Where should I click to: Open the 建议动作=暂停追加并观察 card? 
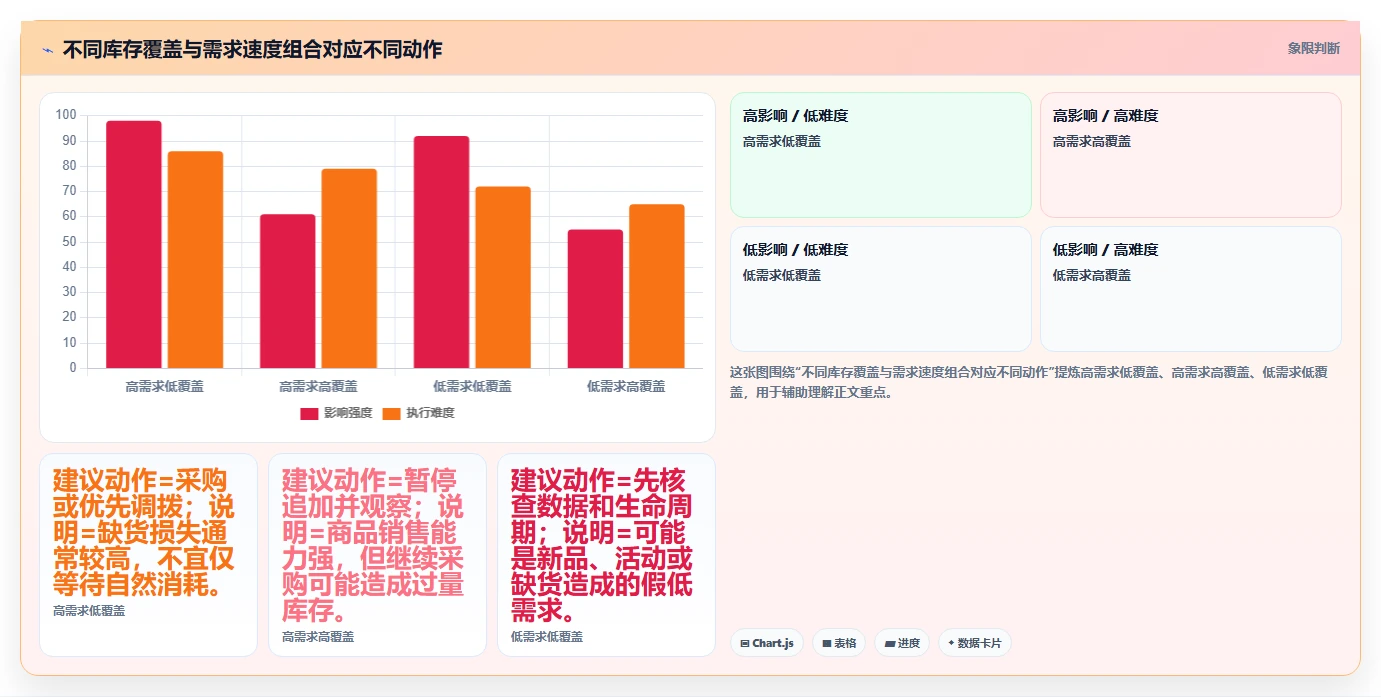pyautogui.click(x=377, y=555)
